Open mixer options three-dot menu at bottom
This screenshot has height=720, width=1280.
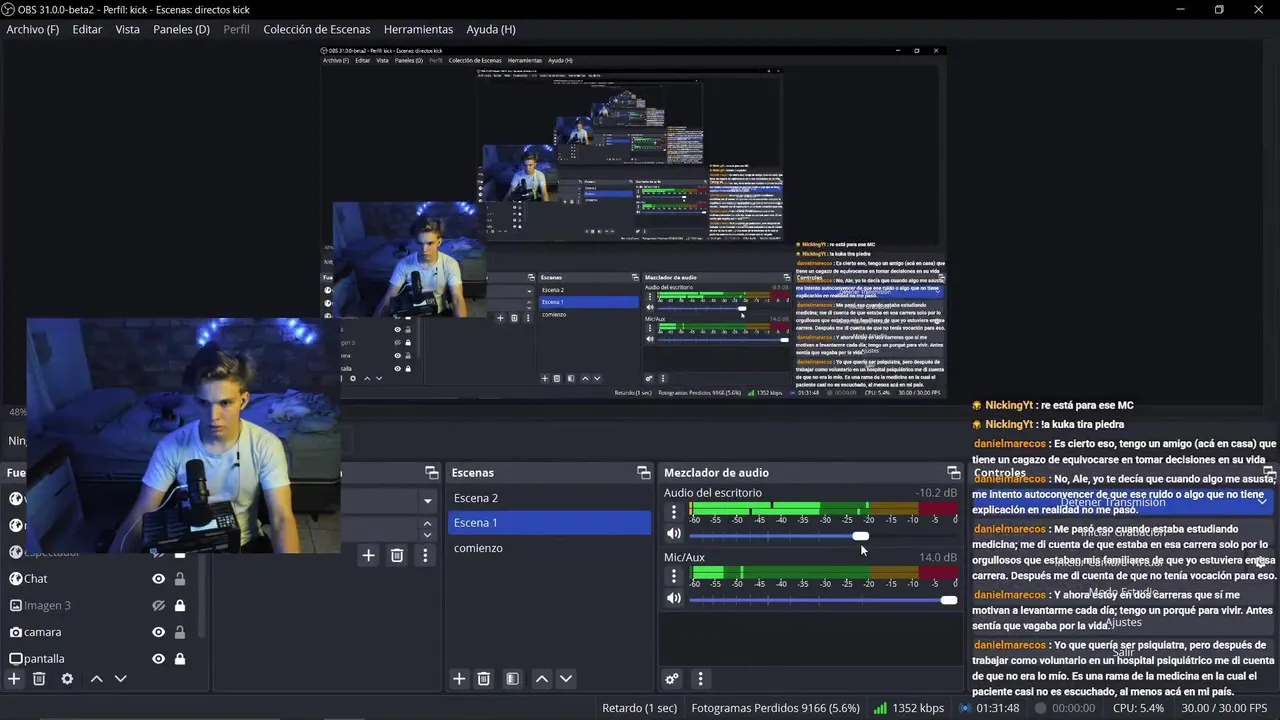700,679
